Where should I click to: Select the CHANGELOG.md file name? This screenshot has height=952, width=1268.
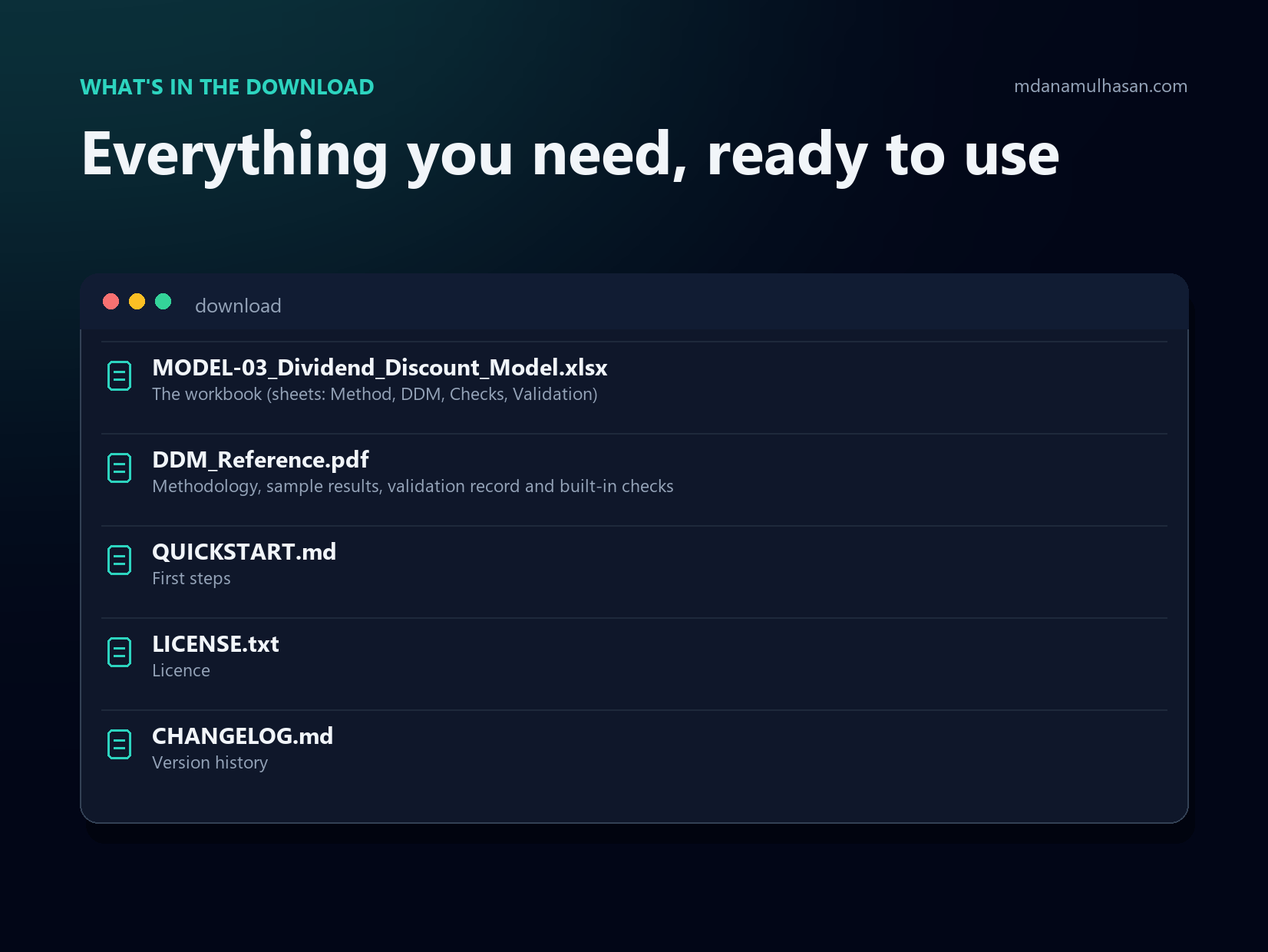tap(243, 736)
